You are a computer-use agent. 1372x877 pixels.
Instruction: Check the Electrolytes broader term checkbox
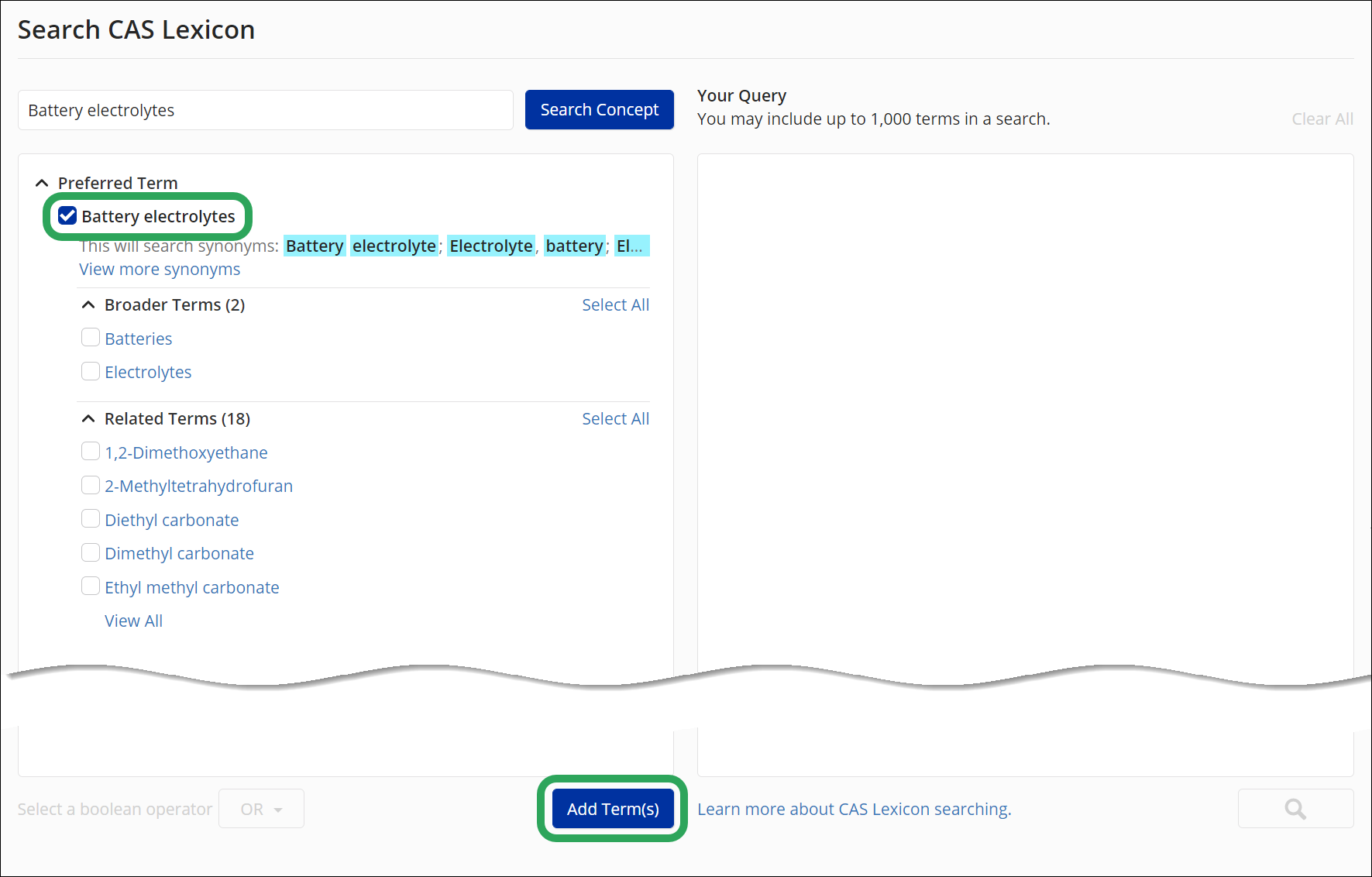[x=91, y=371]
